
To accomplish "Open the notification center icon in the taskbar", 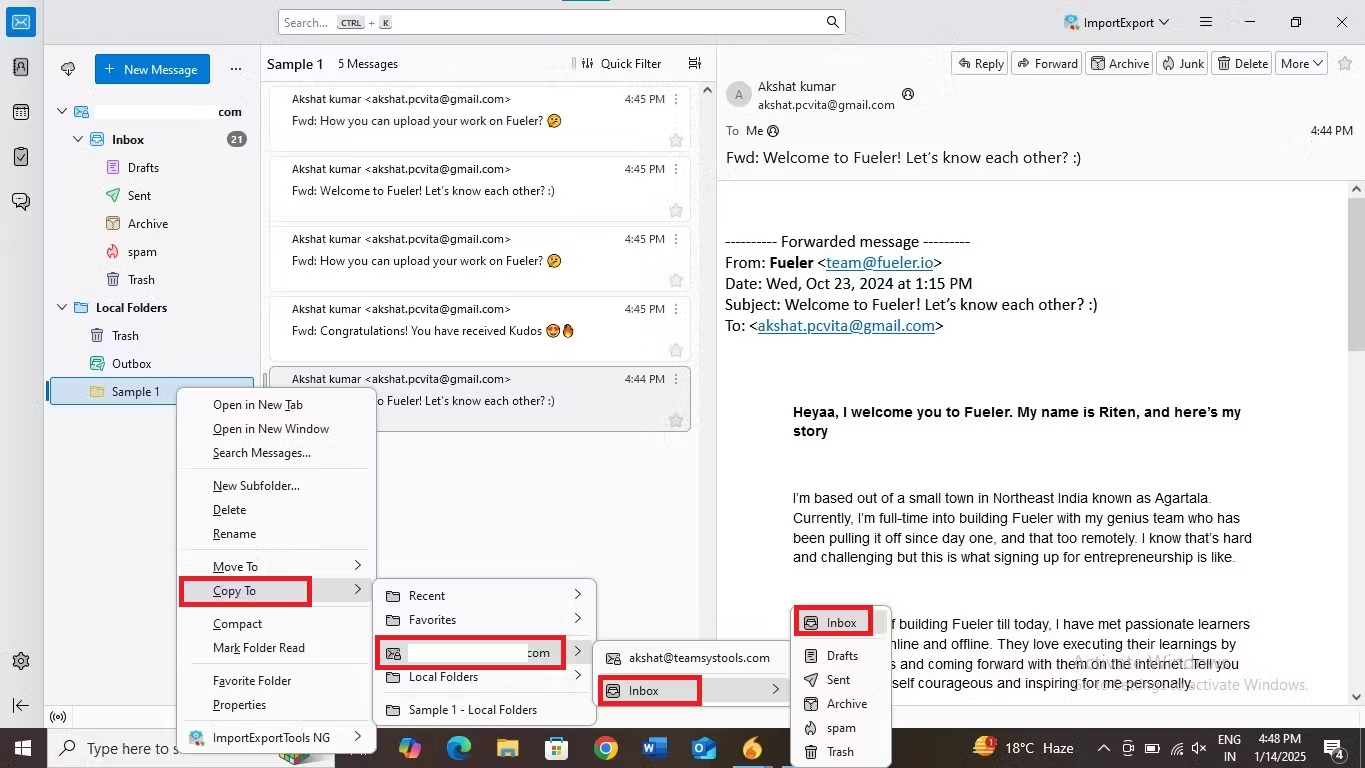I will (1334, 748).
